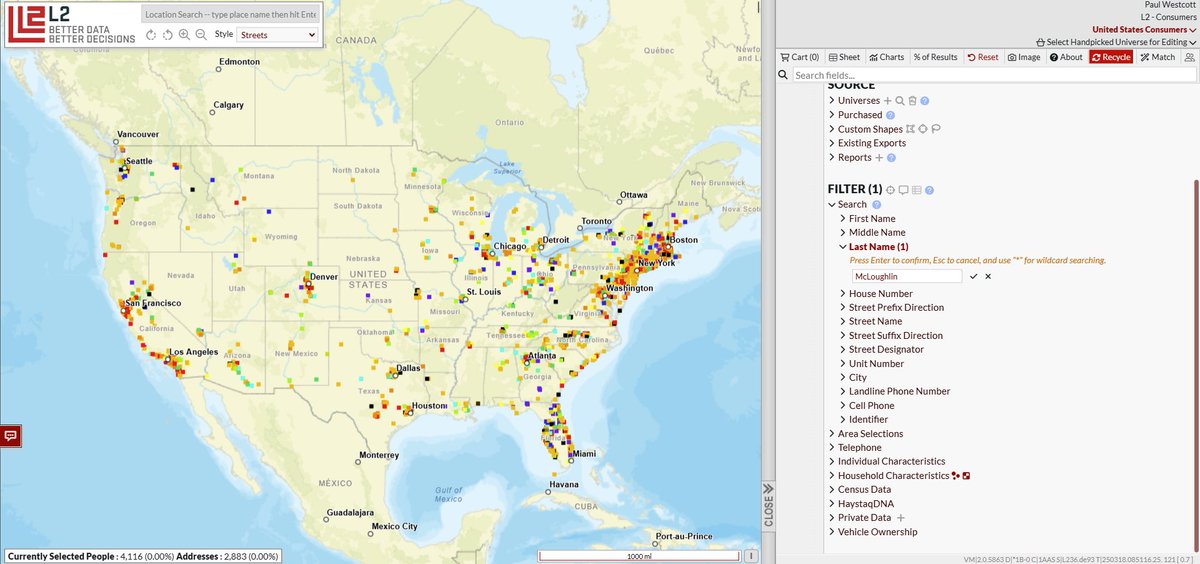The width and height of the screenshot is (1200, 564).
Task: Zoom in with the magnifier plus icon
Action: [184, 35]
